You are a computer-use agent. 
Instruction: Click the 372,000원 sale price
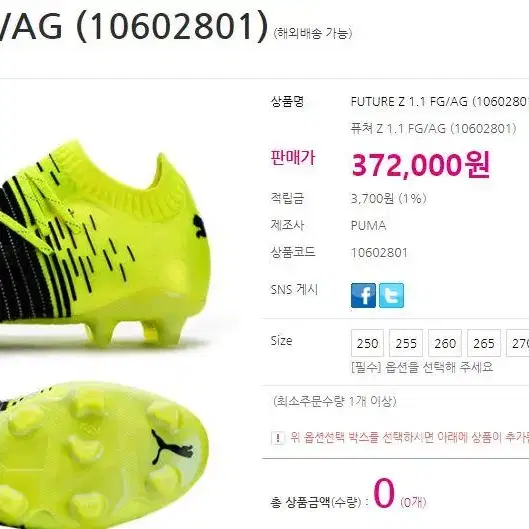(420, 165)
